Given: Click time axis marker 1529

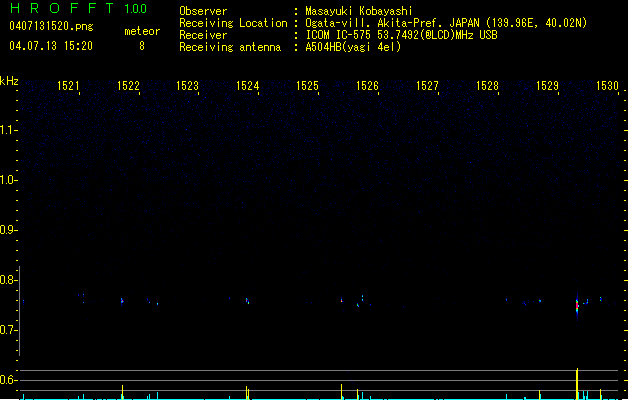Looking at the screenshot, I should pyautogui.click(x=548, y=86).
